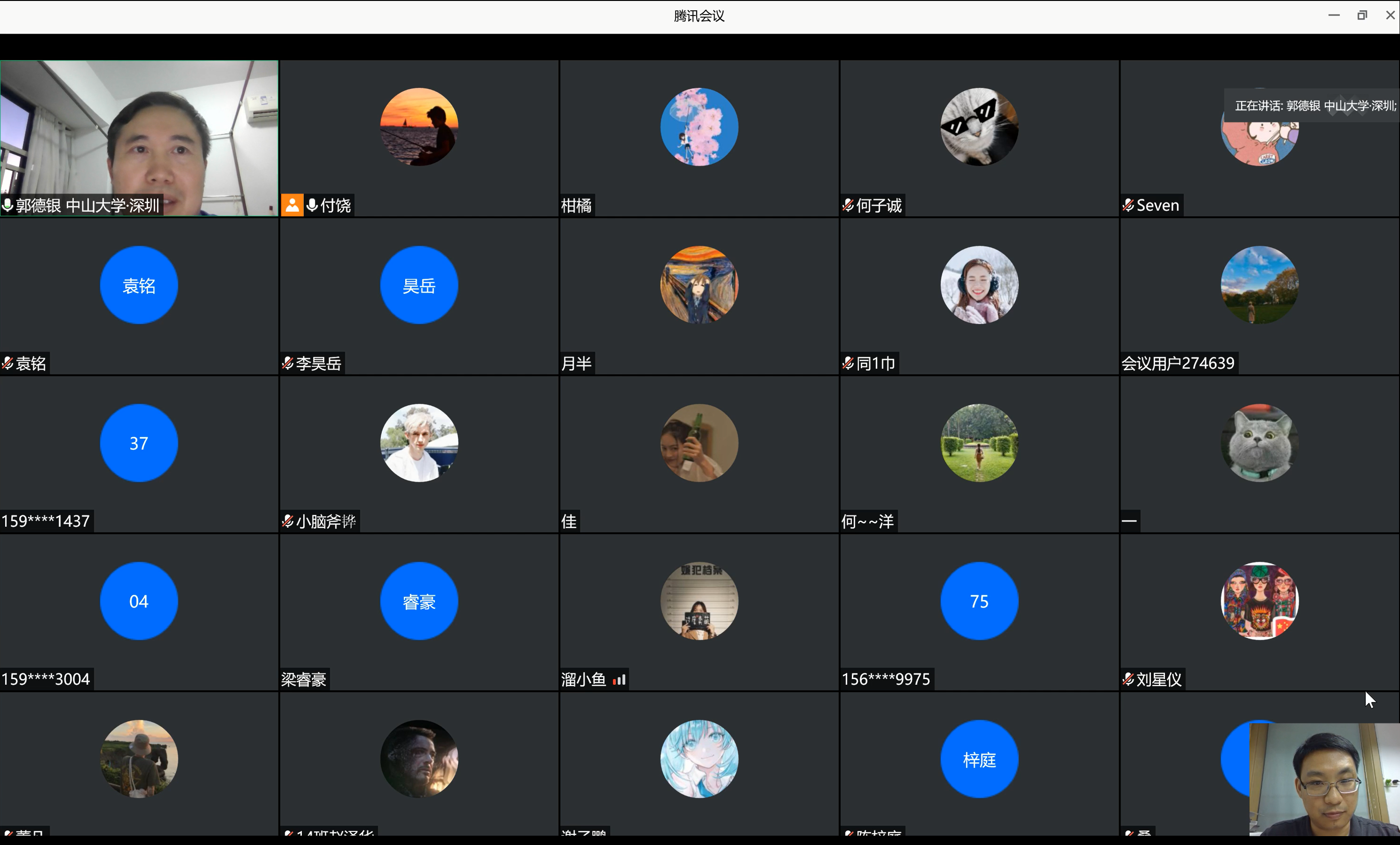This screenshot has height=845, width=1400.
Task: Click 郭德银's active microphone icon
Action: pyautogui.click(x=7, y=205)
